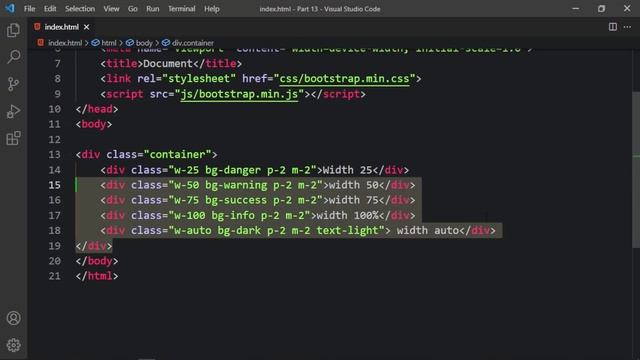
Task: Click line number 15 in the gutter
Action: point(54,185)
